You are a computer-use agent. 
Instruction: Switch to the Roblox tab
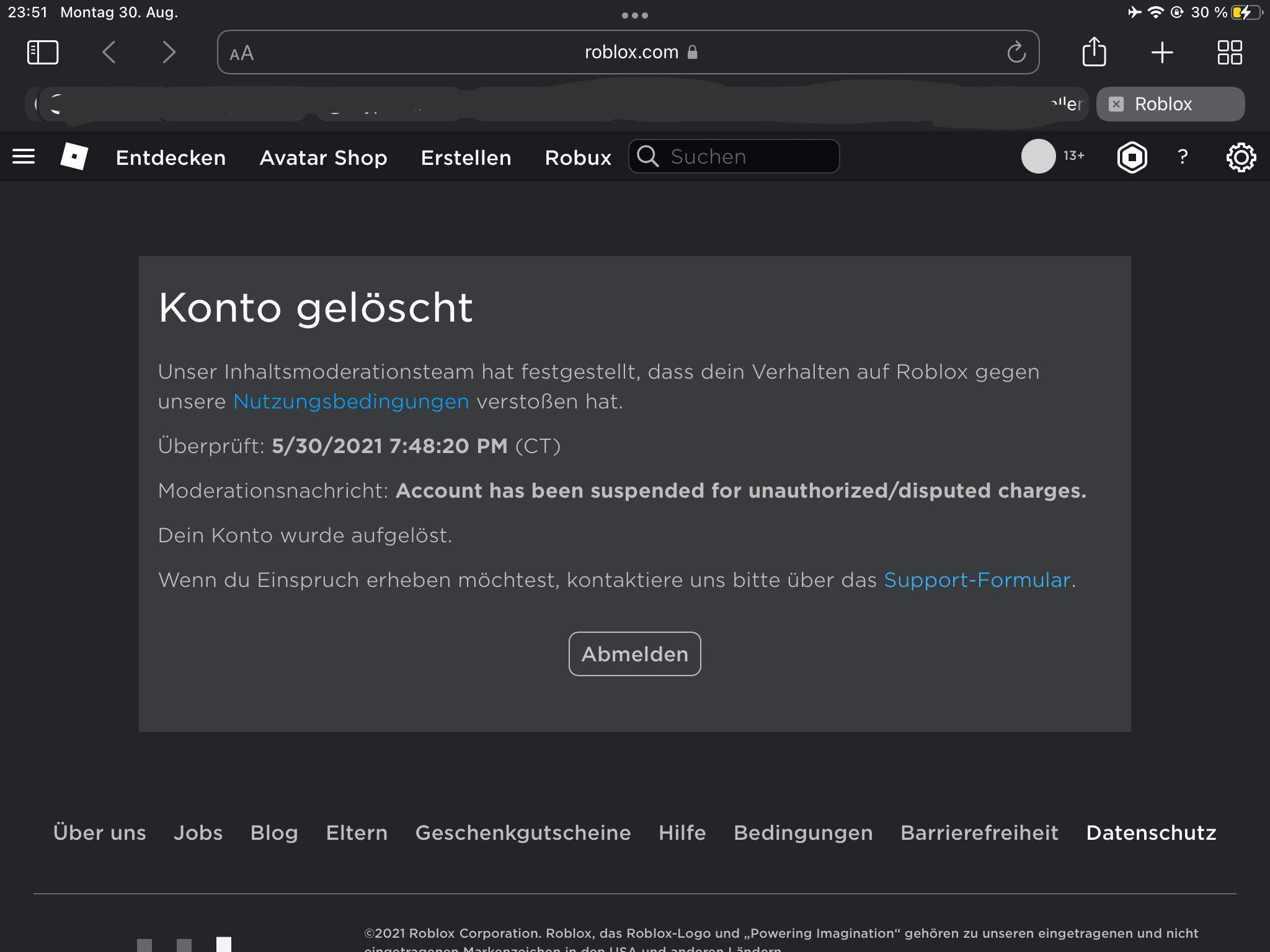coord(1170,104)
